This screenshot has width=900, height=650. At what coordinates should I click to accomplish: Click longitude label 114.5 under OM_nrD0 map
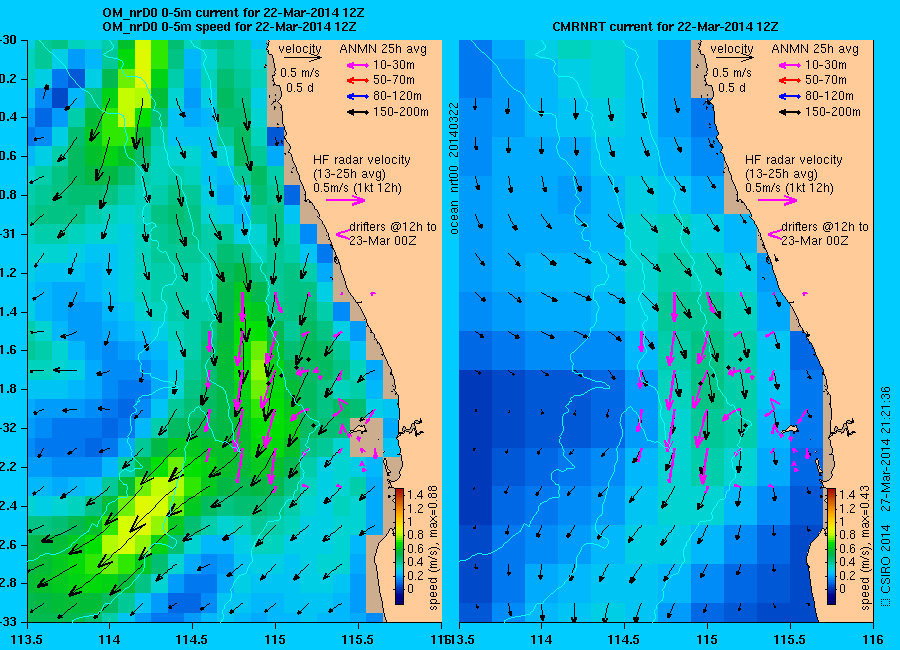[192, 639]
